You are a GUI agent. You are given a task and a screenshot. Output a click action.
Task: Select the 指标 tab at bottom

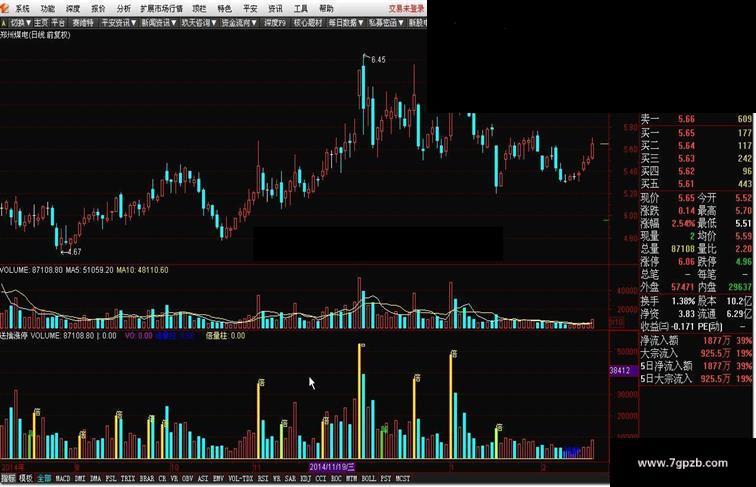8,478
